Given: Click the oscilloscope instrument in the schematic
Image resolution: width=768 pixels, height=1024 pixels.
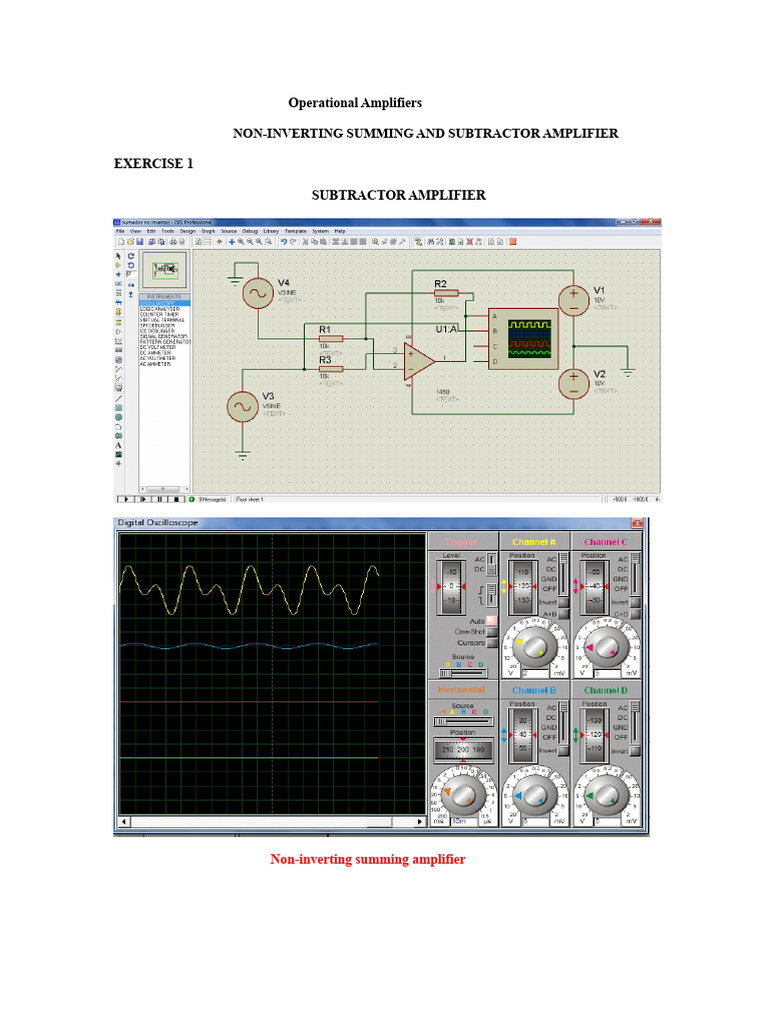Looking at the screenshot, I should (x=524, y=339).
